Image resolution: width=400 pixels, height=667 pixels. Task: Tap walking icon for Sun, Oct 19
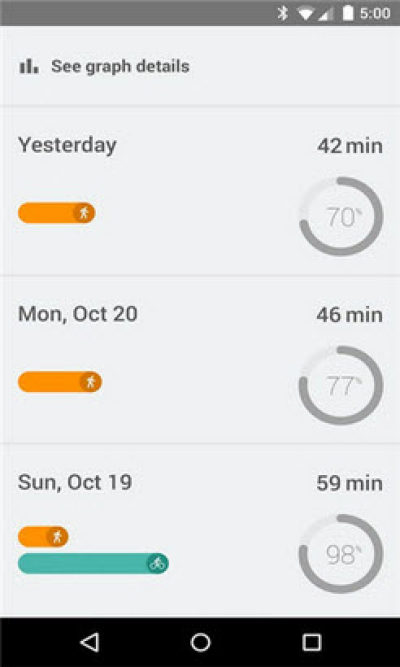(x=57, y=537)
